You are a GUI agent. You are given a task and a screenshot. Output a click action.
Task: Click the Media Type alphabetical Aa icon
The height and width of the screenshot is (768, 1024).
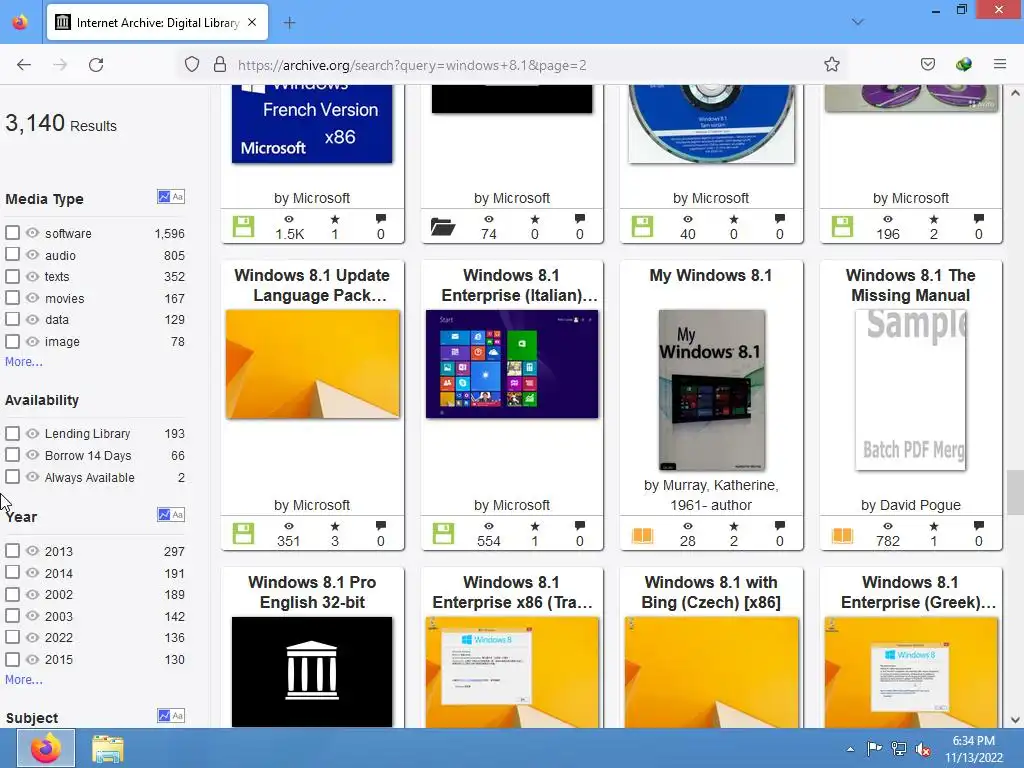[x=178, y=197]
